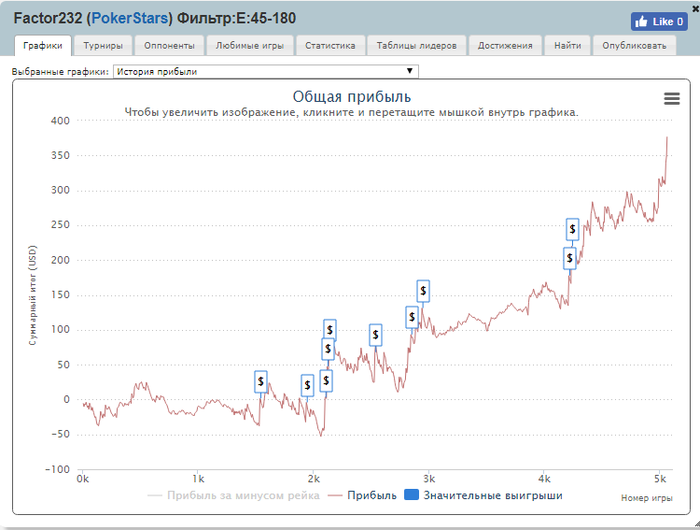Click the dollar marker below it near 115

(412, 317)
